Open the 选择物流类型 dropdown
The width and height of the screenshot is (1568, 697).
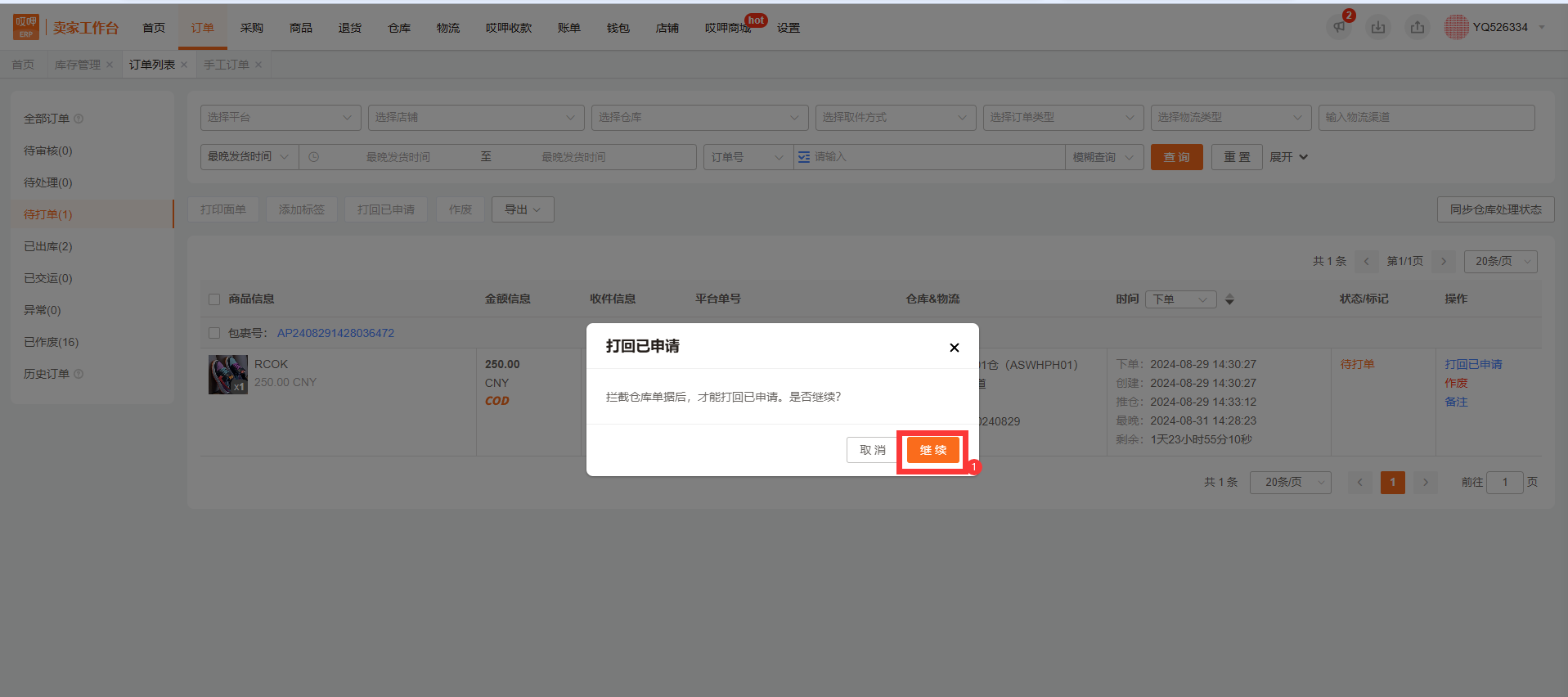1231,118
